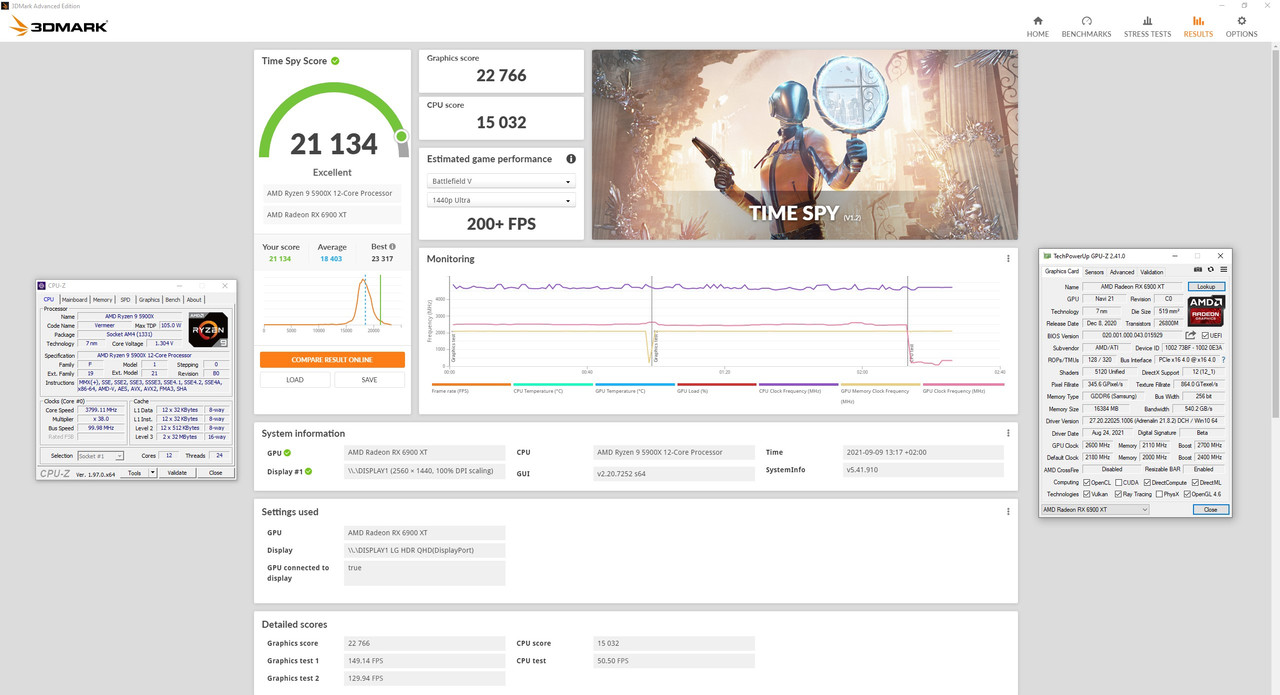The width and height of the screenshot is (1280, 695).
Task: Click the GPU Name field in GPU-Z
Action: 1132,287
